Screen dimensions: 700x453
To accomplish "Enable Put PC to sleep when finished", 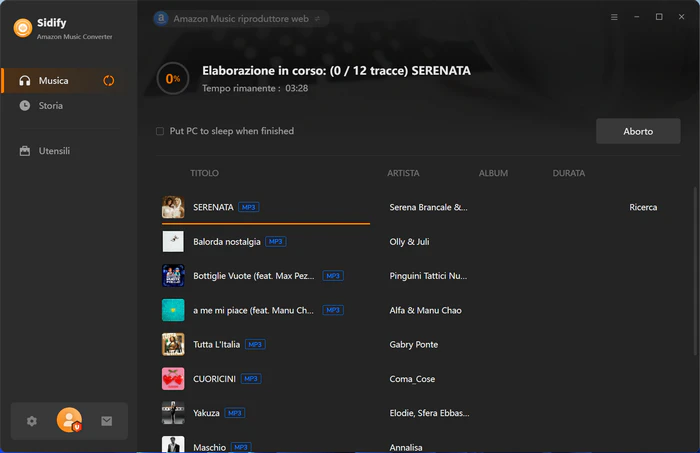I will click(x=160, y=131).
